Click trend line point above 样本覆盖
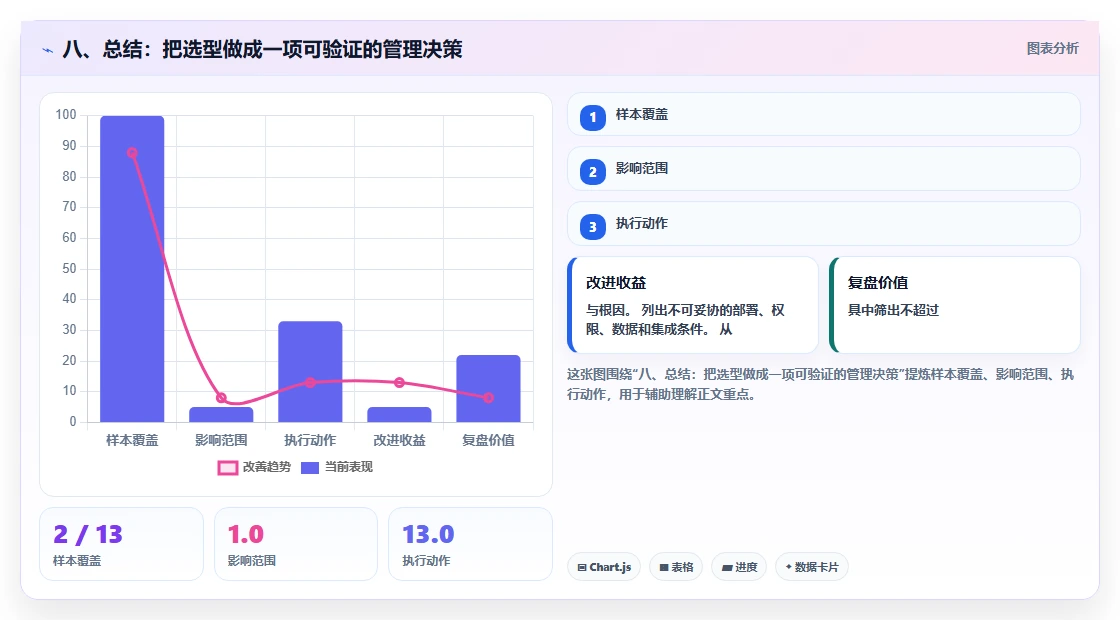The image size is (1120, 620). pyautogui.click(x=132, y=153)
